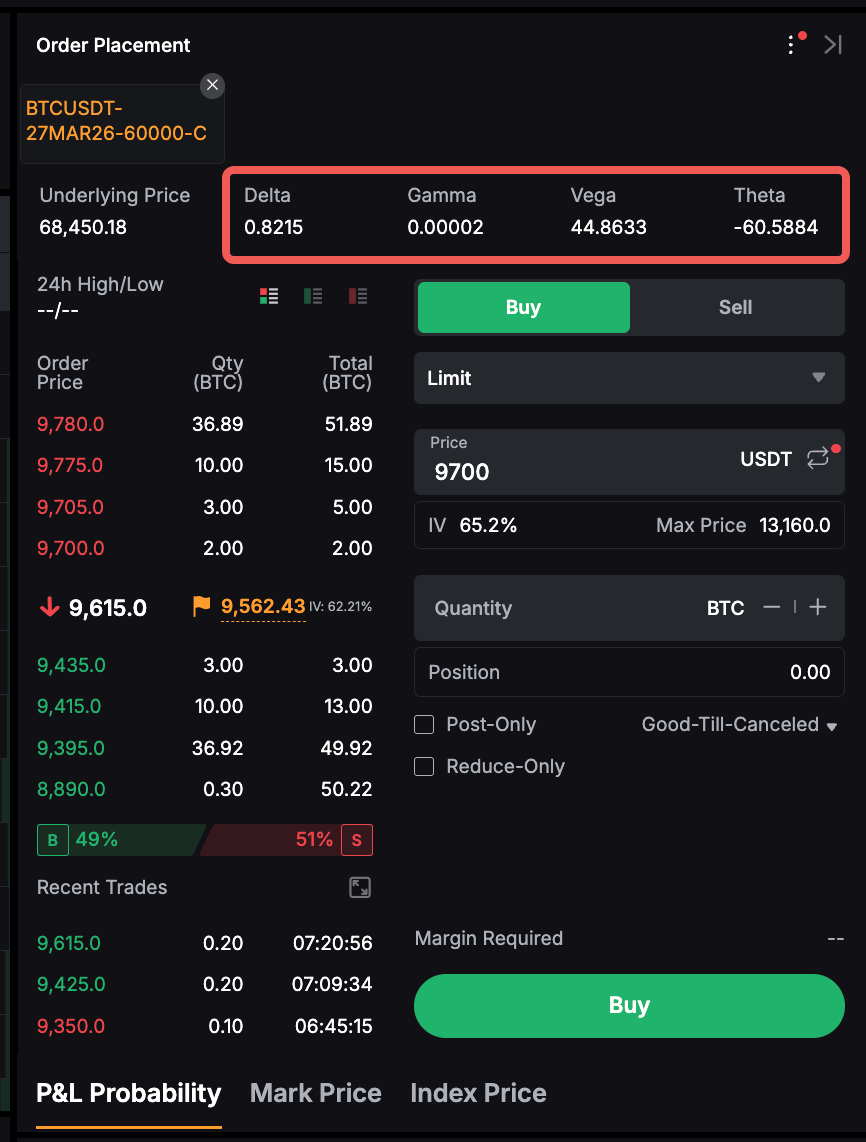
Task: Collapse the Order Placement panel with arrow icon
Action: pos(833,45)
